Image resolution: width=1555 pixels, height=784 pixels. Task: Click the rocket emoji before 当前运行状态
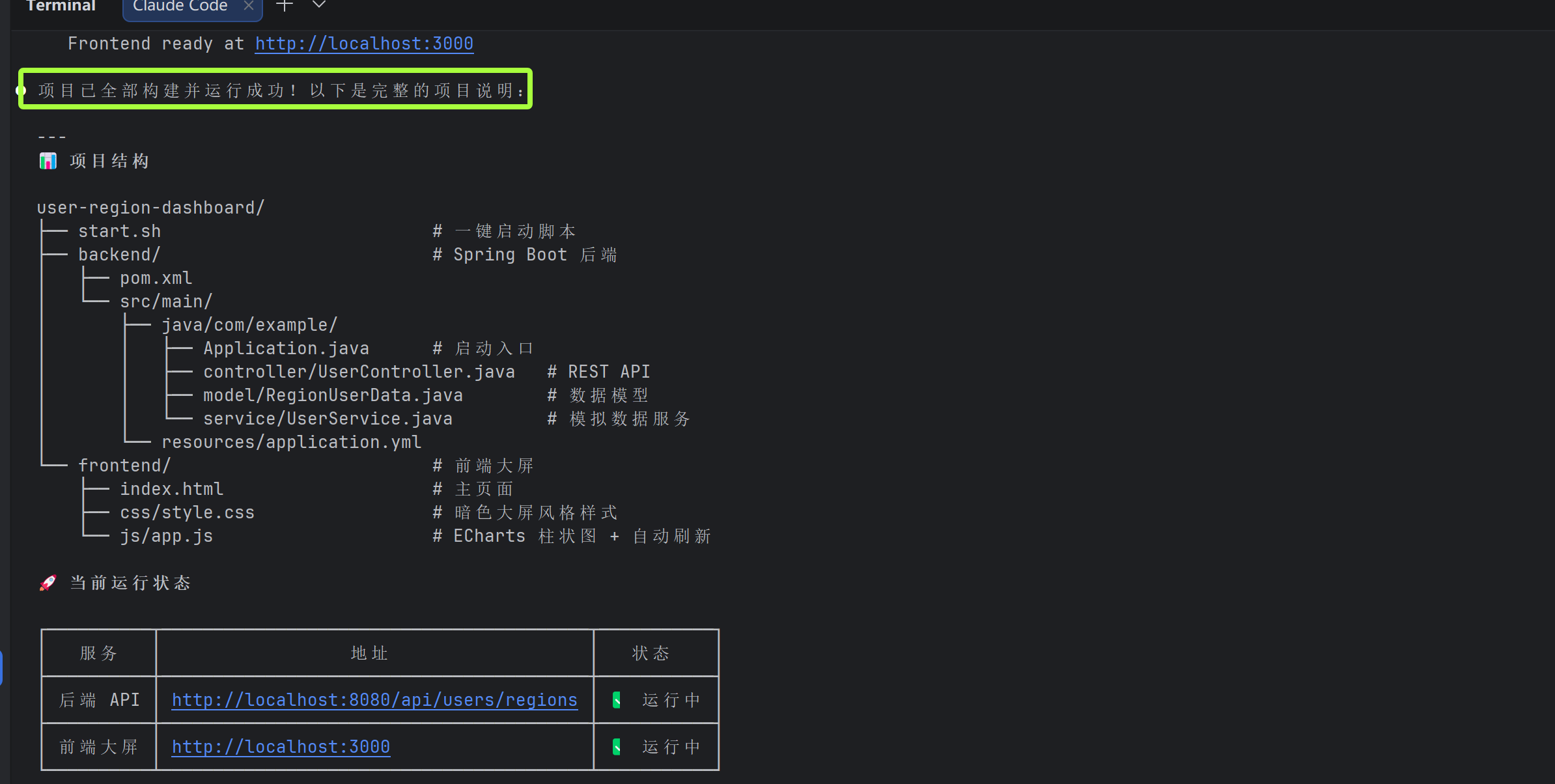click(x=48, y=583)
